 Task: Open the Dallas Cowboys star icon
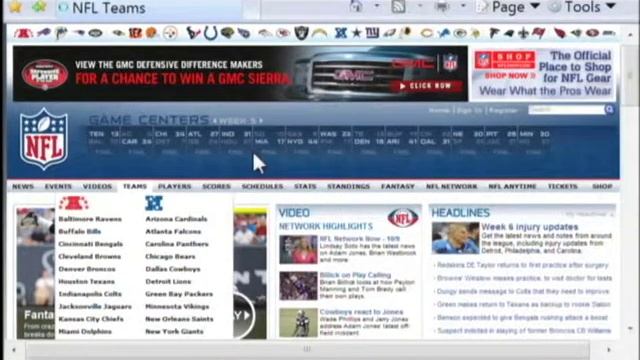point(357,33)
